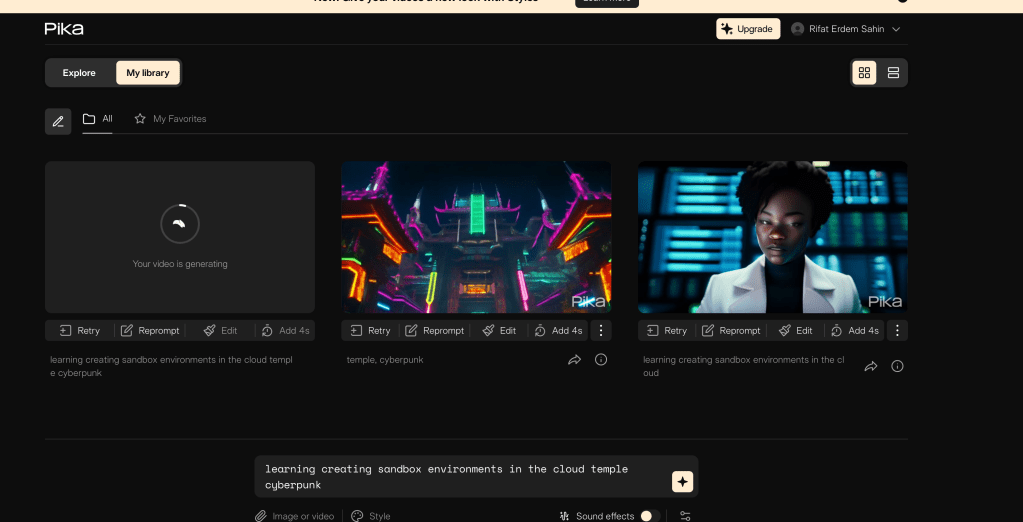Click the pencil edit library icon
The image size is (1023, 522).
click(x=58, y=121)
